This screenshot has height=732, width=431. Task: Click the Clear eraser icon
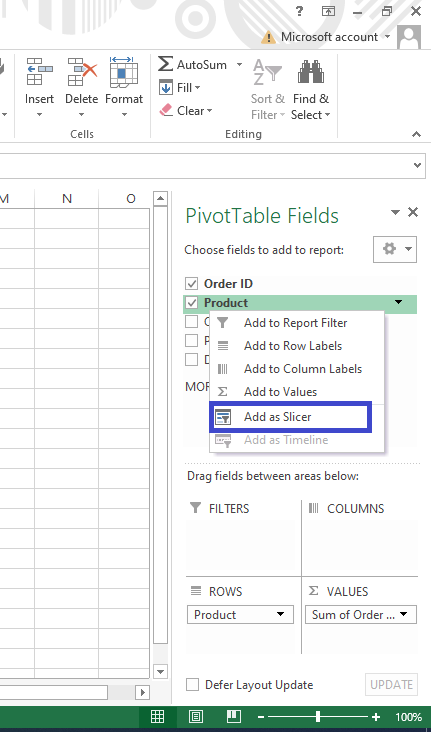coord(166,111)
